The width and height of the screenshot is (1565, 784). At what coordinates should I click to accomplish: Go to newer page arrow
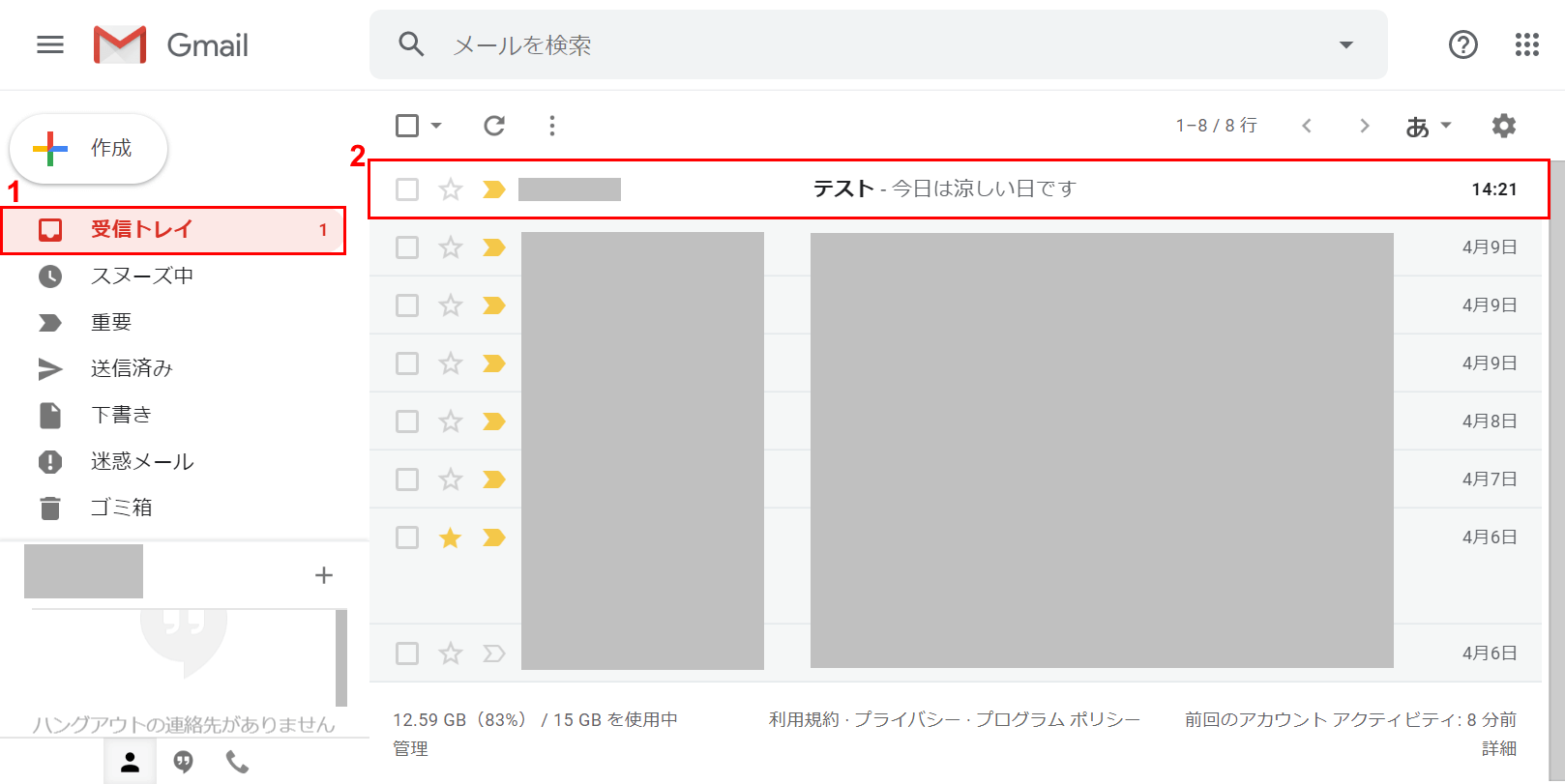tap(1307, 126)
